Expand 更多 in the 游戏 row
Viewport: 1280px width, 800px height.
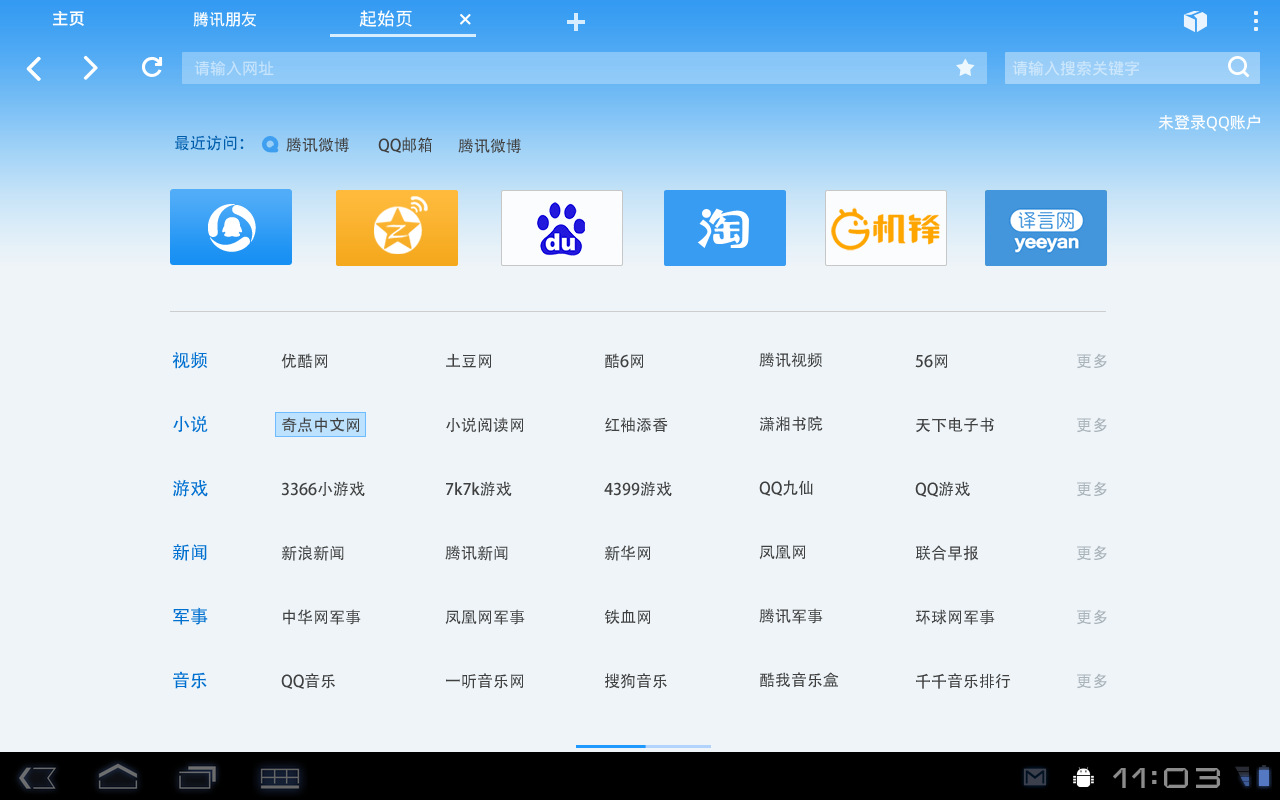[1092, 489]
